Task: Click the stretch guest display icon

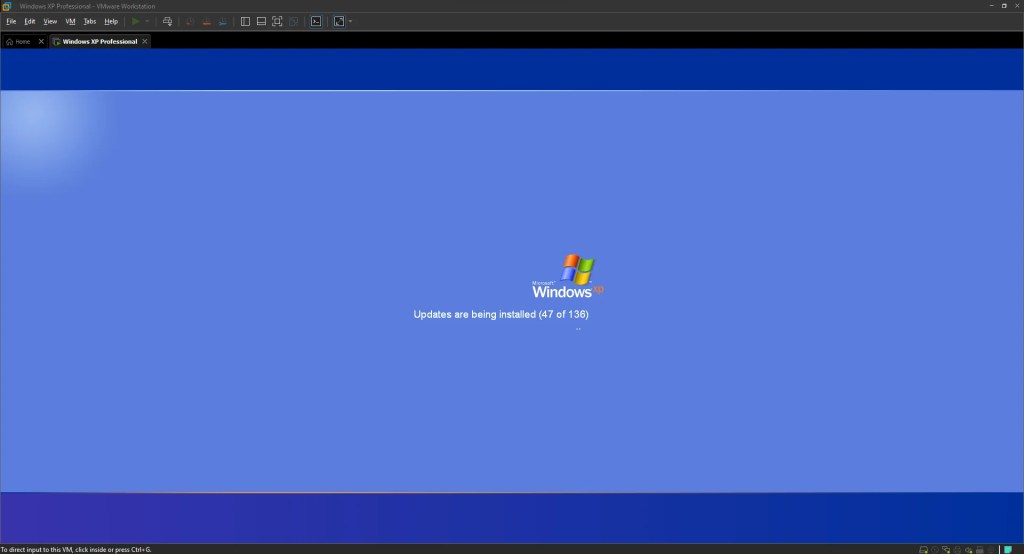Action: click(339, 22)
